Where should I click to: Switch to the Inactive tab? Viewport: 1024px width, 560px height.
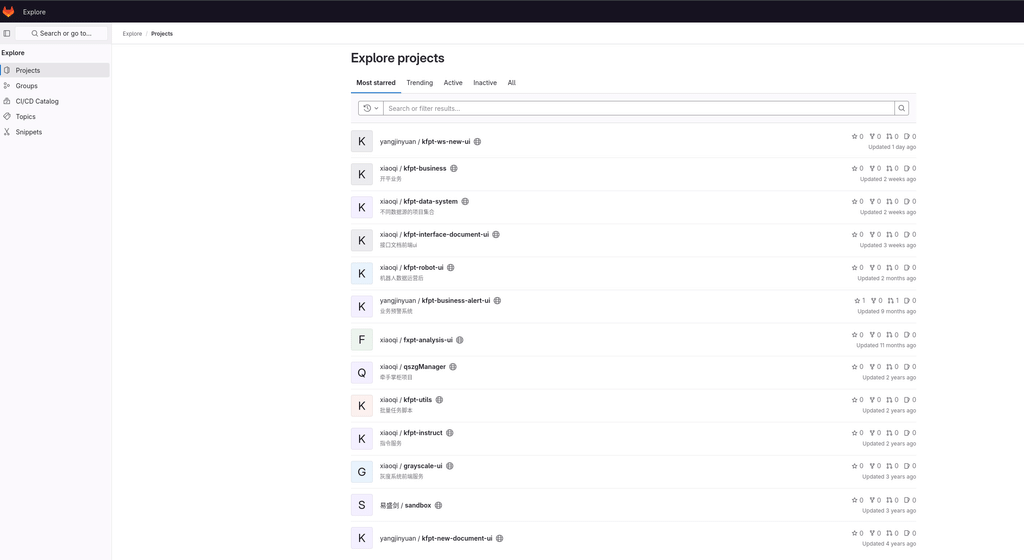(485, 83)
